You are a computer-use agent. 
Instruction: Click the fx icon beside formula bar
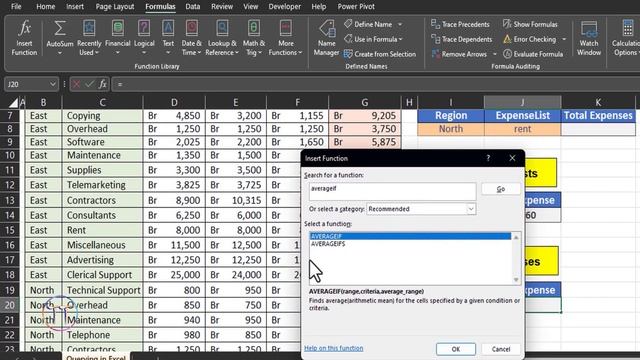(102, 84)
